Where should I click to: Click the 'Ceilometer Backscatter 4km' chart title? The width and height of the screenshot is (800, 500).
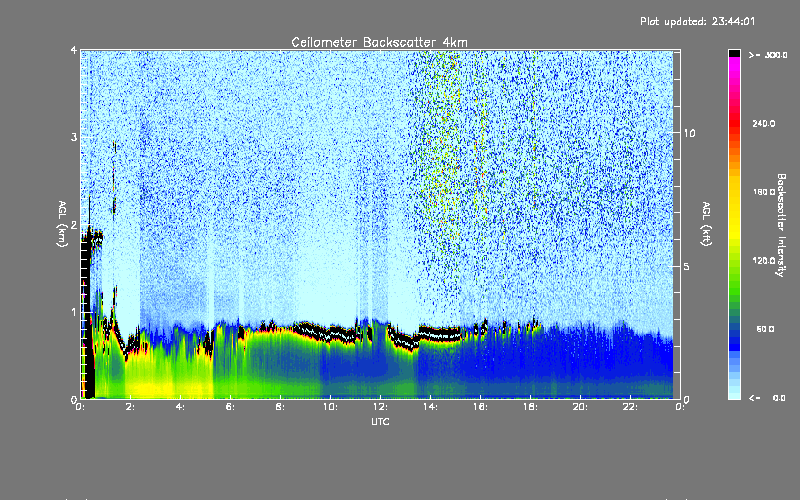tap(379, 42)
